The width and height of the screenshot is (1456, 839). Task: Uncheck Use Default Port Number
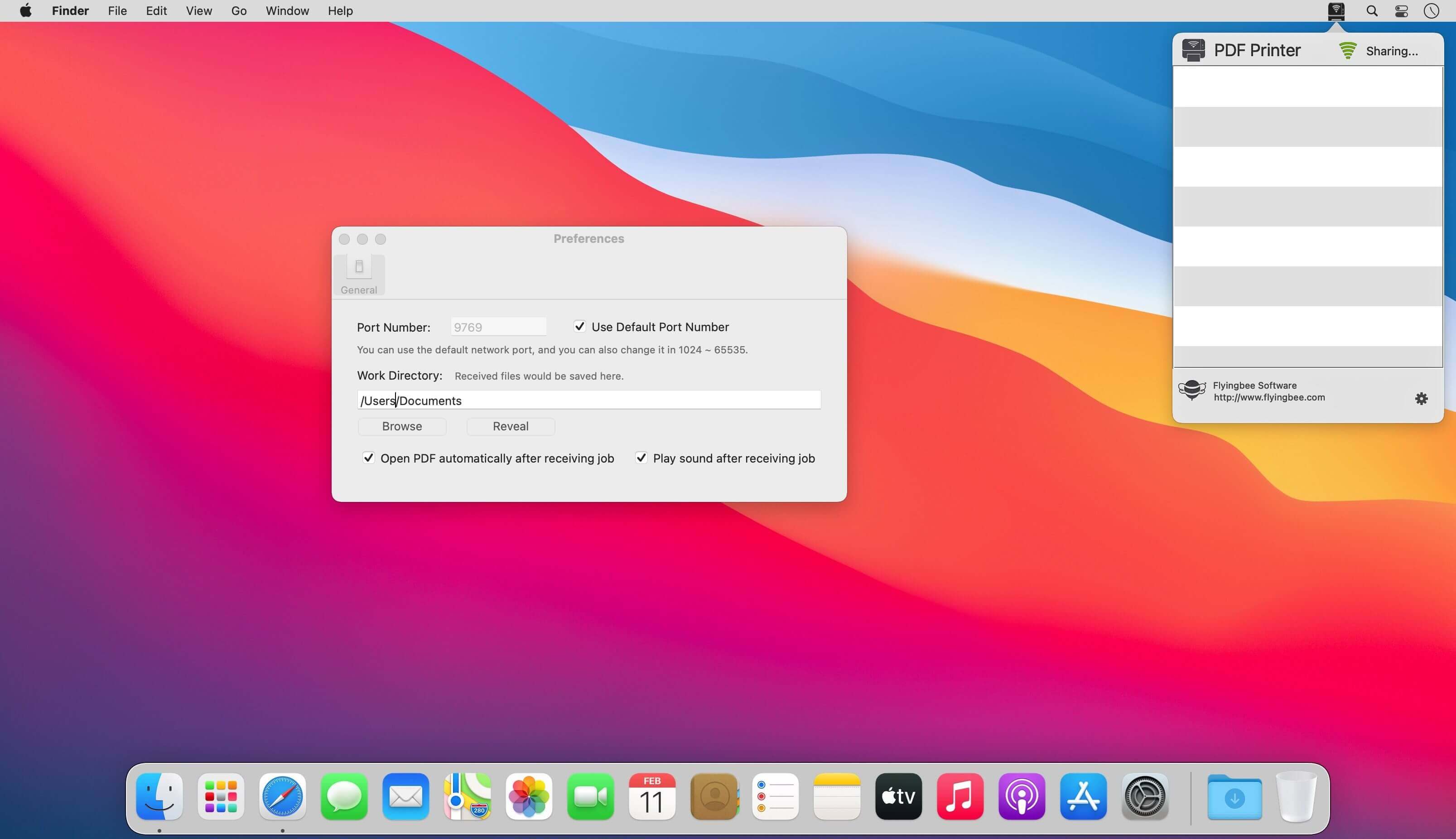click(x=579, y=327)
